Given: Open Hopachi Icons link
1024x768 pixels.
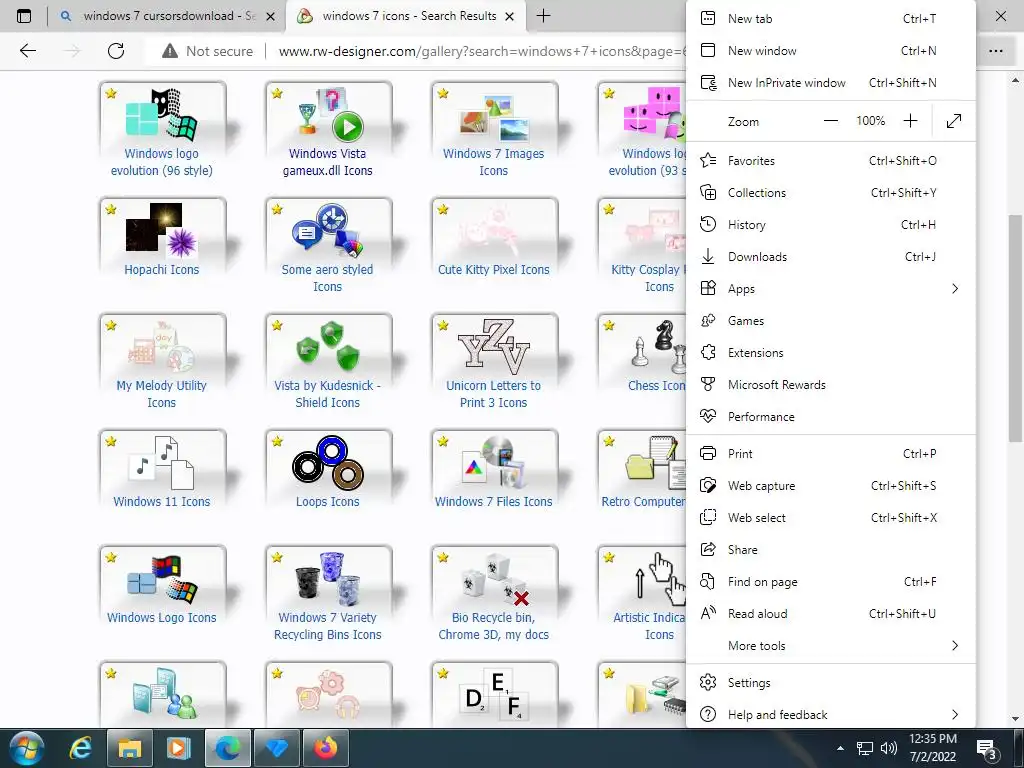Looking at the screenshot, I should pyautogui.click(x=161, y=270).
